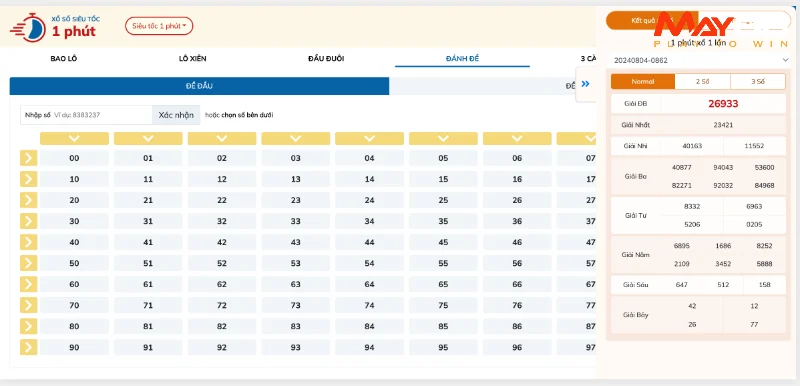Click the double-arrow collapse panel icon

pos(585,84)
